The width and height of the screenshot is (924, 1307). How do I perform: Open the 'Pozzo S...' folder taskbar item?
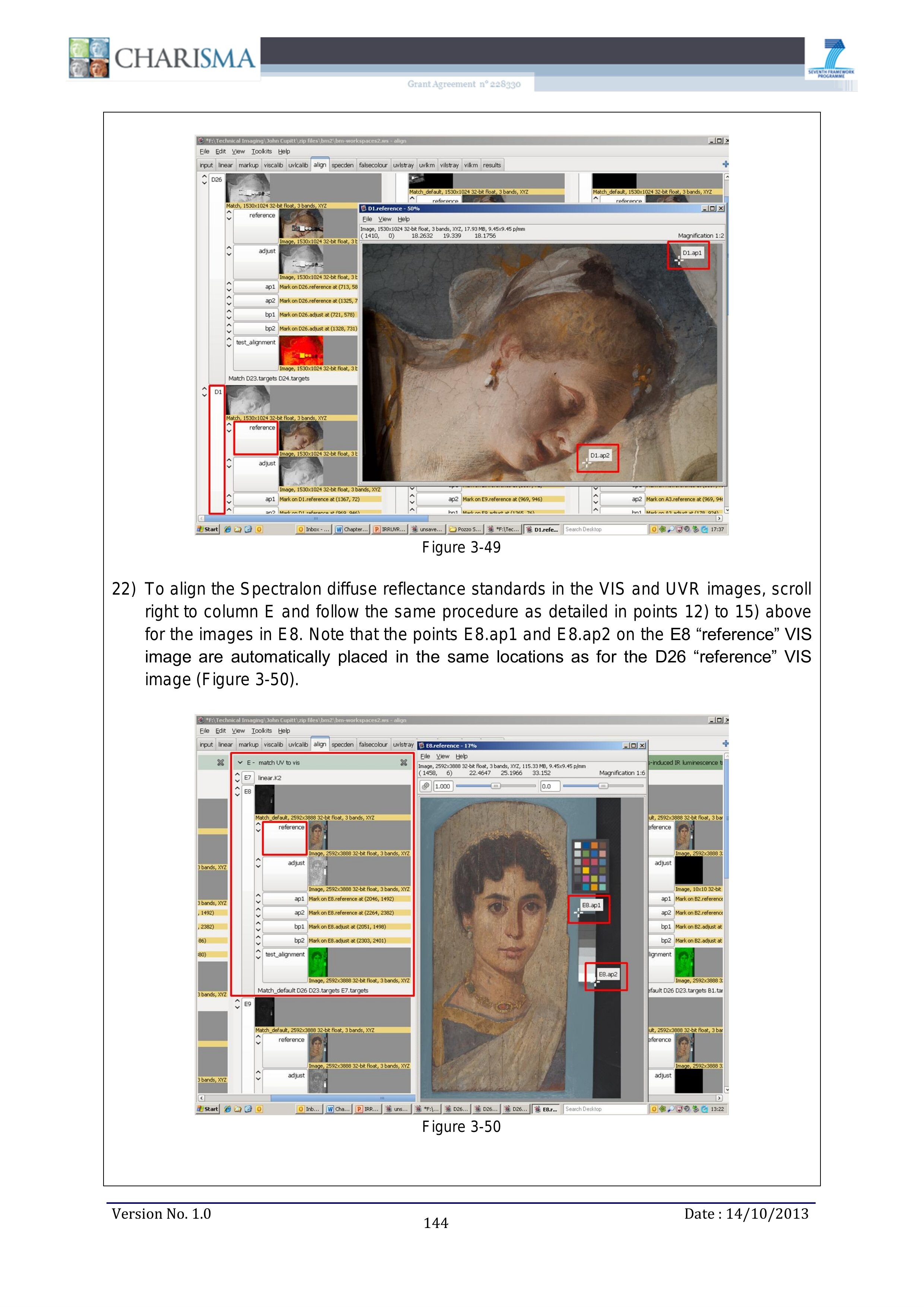pos(466,529)
